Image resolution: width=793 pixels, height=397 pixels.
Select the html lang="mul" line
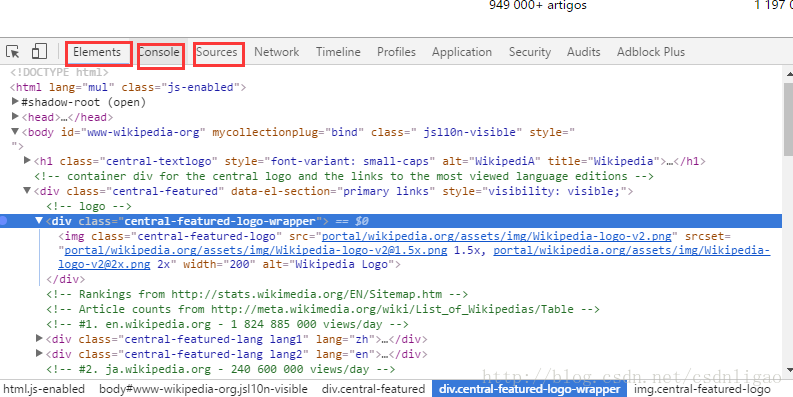pyautogui.click(x=127, y=87)
